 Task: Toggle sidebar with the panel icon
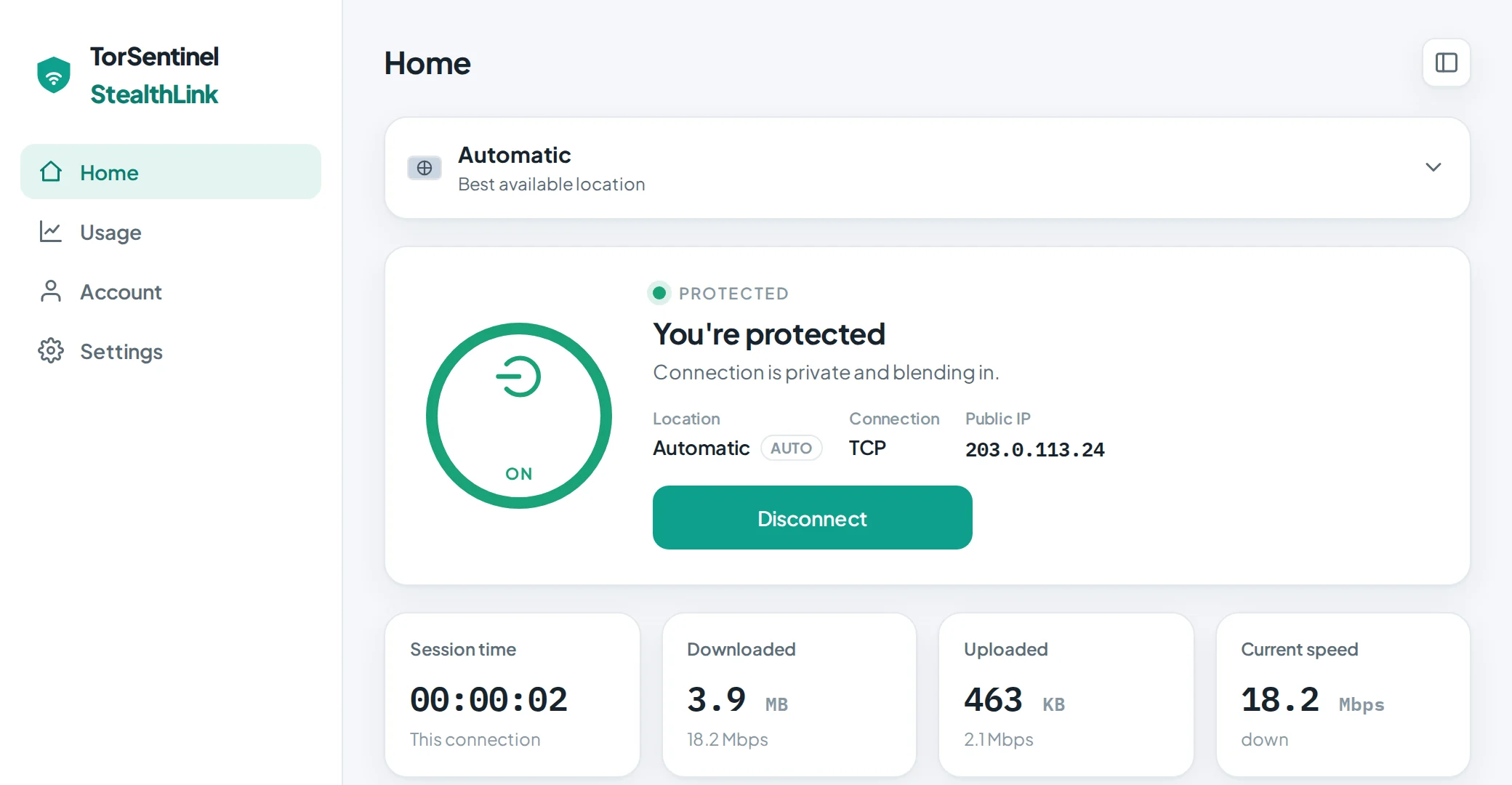coord(1447,63)
